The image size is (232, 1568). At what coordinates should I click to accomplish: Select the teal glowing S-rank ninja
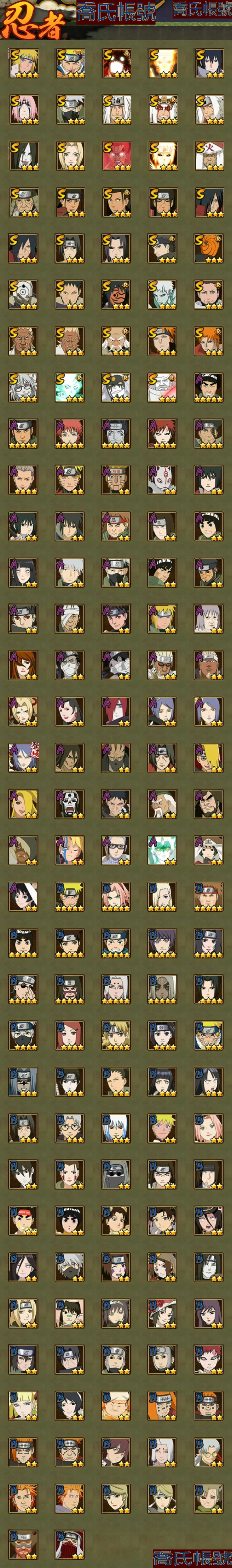pyautogui.click(x=70, y=387)
